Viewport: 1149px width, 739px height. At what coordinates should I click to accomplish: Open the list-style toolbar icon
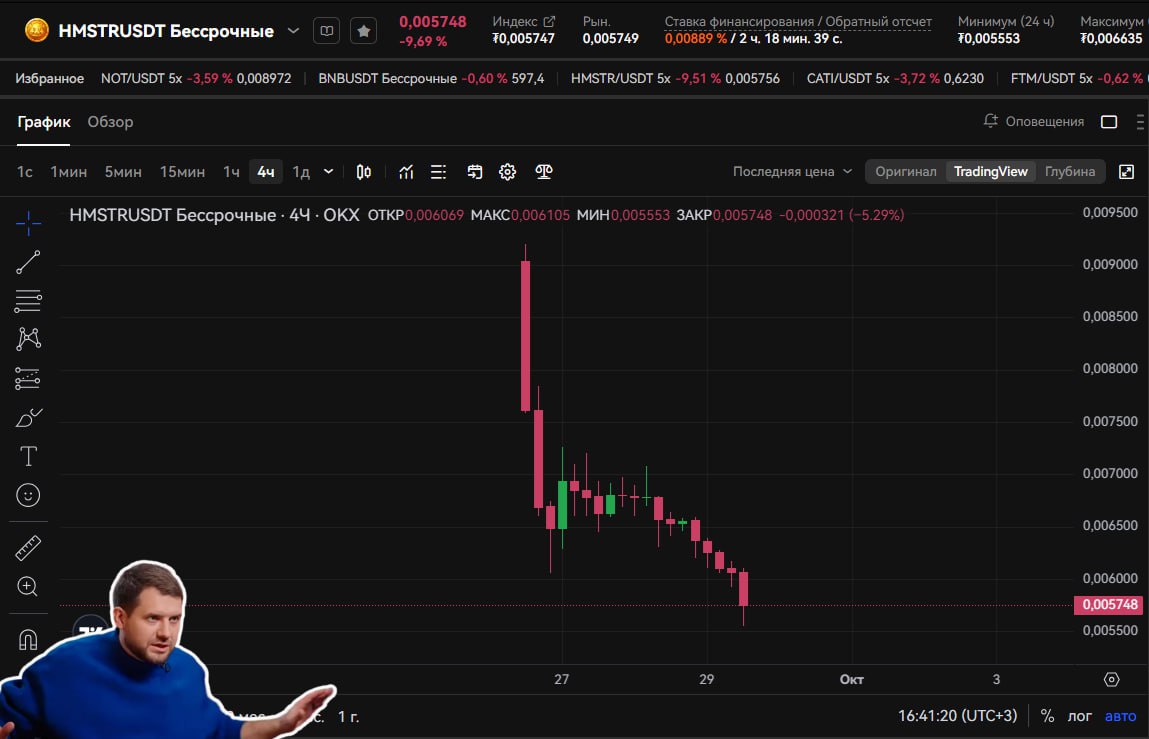438,172
